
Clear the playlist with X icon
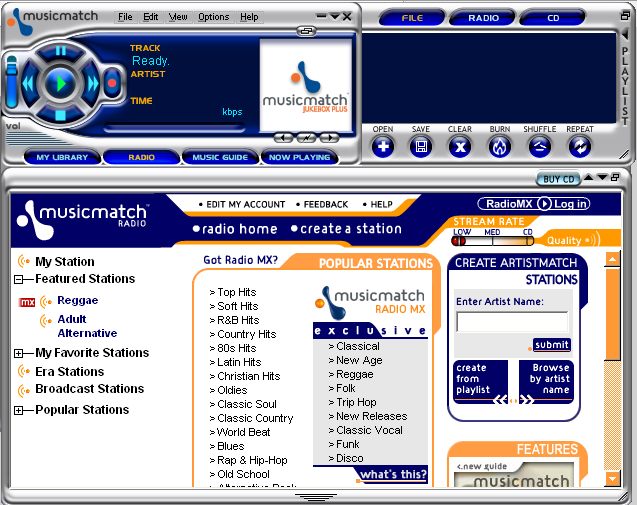tap(460, 147)
